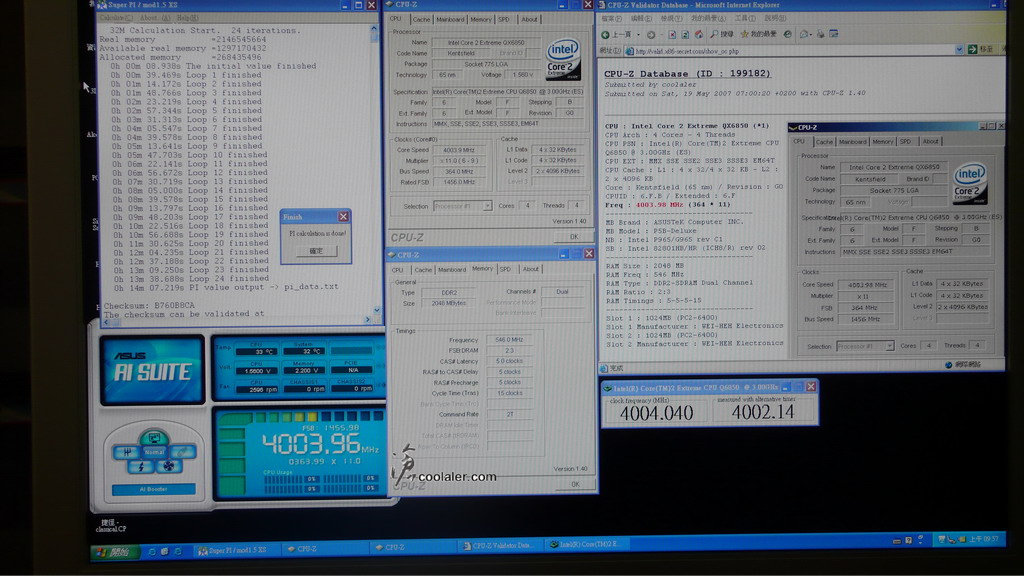Viewport: 1024px width, 576px height.
Task: Click the Intel Core 2 logo in CPU-Z
Action: tap(563, 60)
